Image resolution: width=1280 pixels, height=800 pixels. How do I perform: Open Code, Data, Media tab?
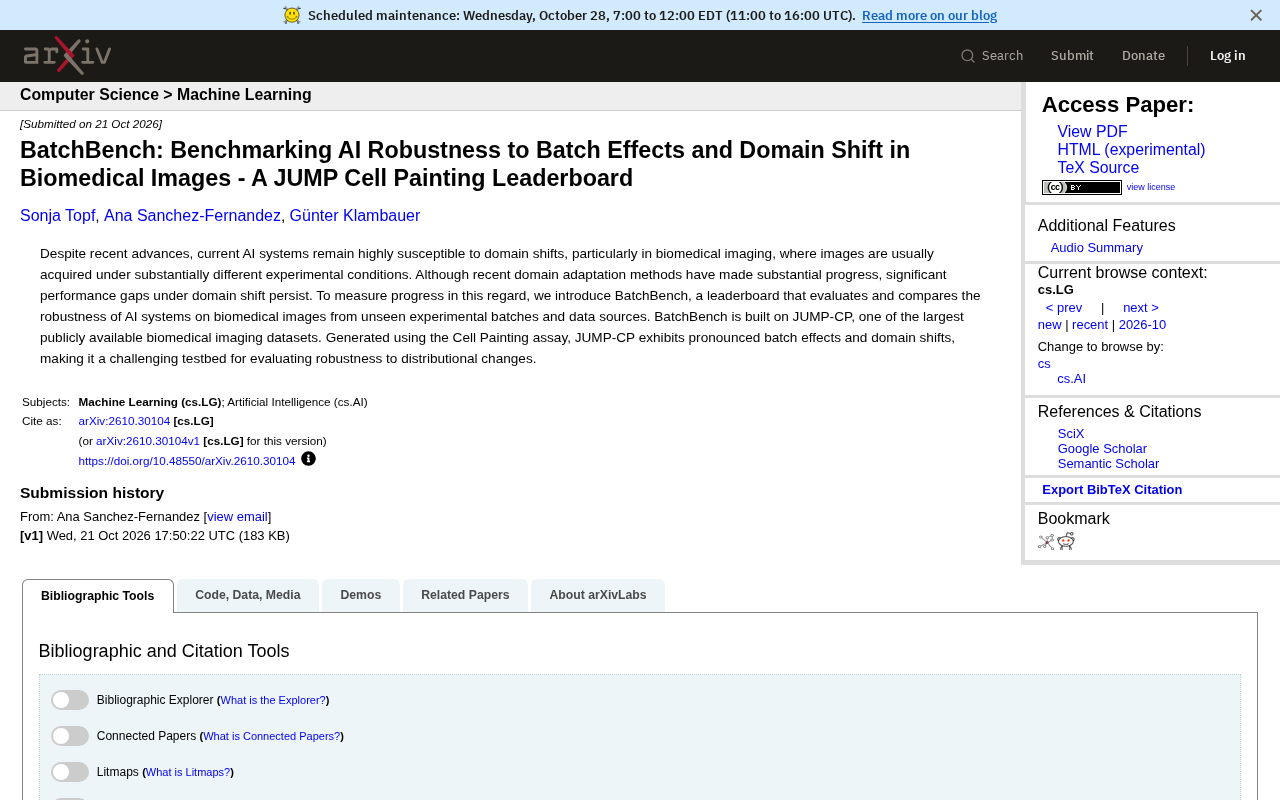pos(248,595)
